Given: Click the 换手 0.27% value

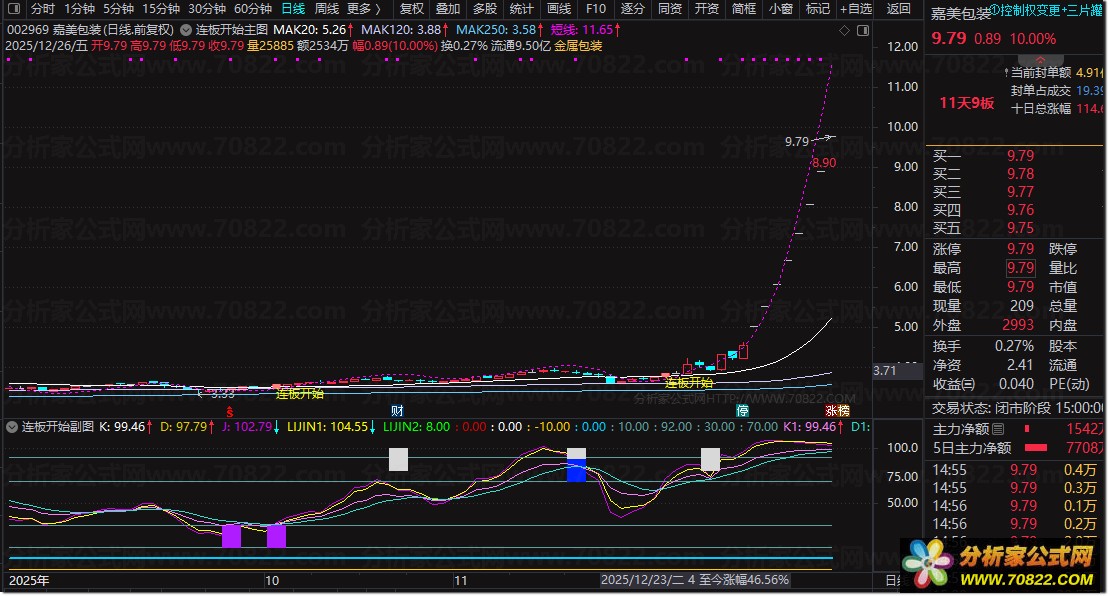Looking at the screenshot, I should [x=1014, y=346].
